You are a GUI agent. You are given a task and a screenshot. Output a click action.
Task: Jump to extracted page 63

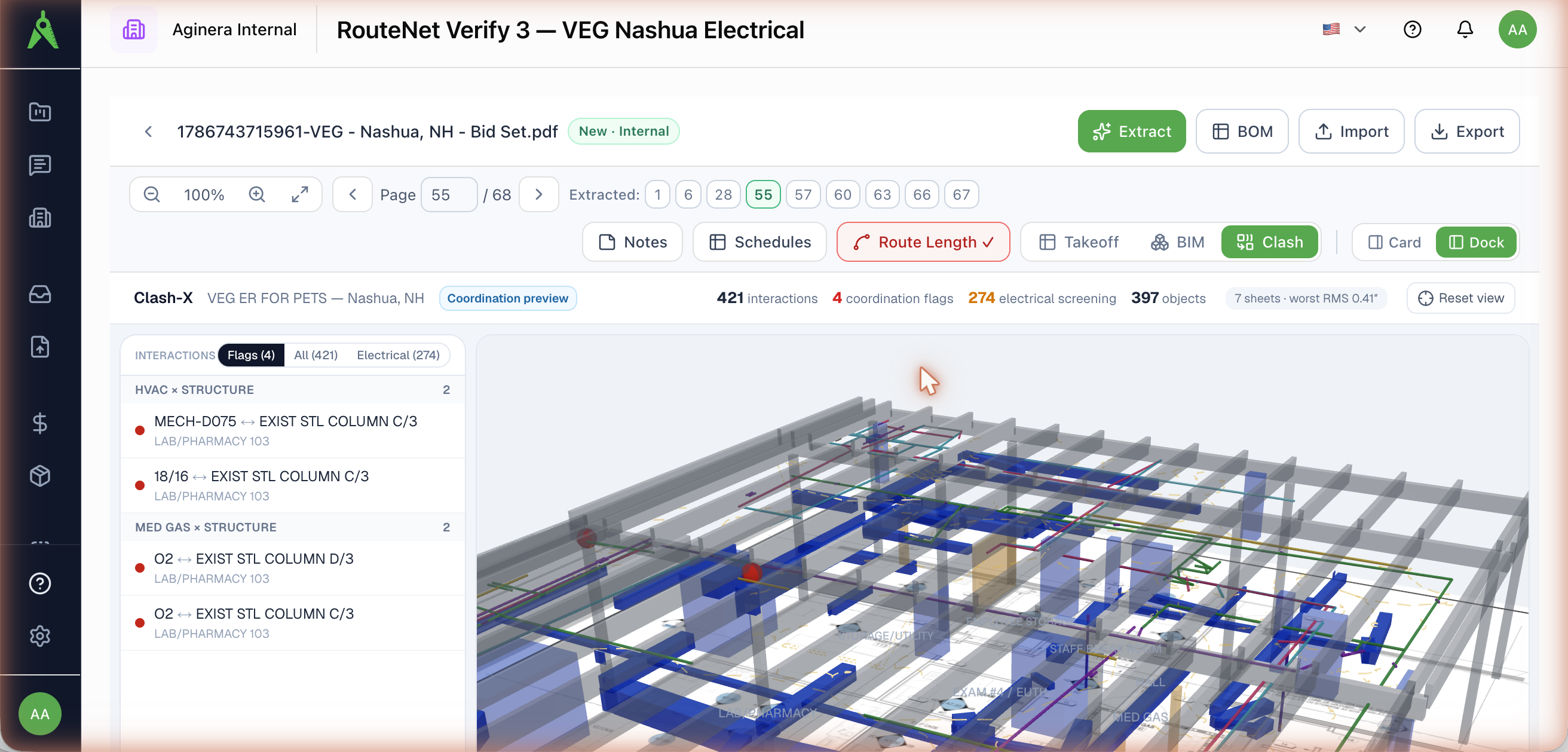[882, 194]
